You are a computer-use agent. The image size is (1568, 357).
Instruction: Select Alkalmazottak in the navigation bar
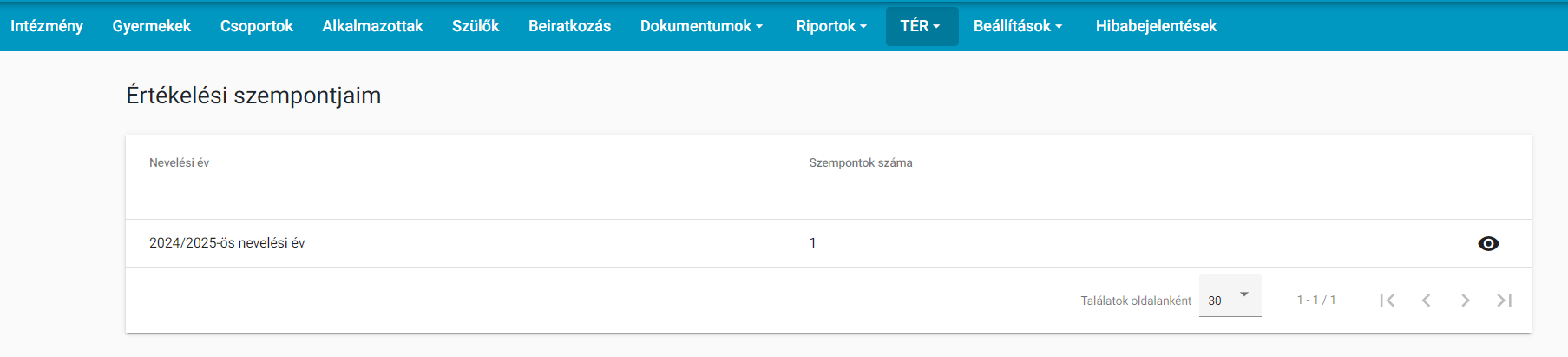(x=372, y=26)
